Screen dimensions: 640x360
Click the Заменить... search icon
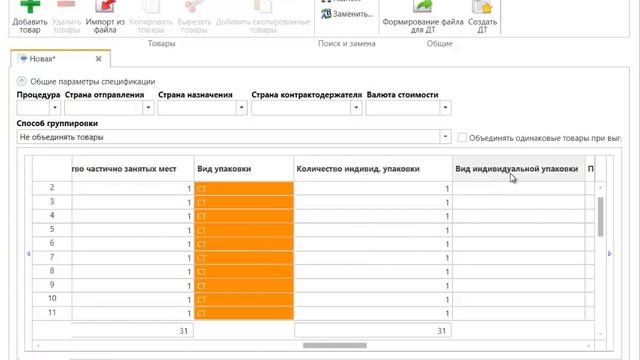click(326, 14)
